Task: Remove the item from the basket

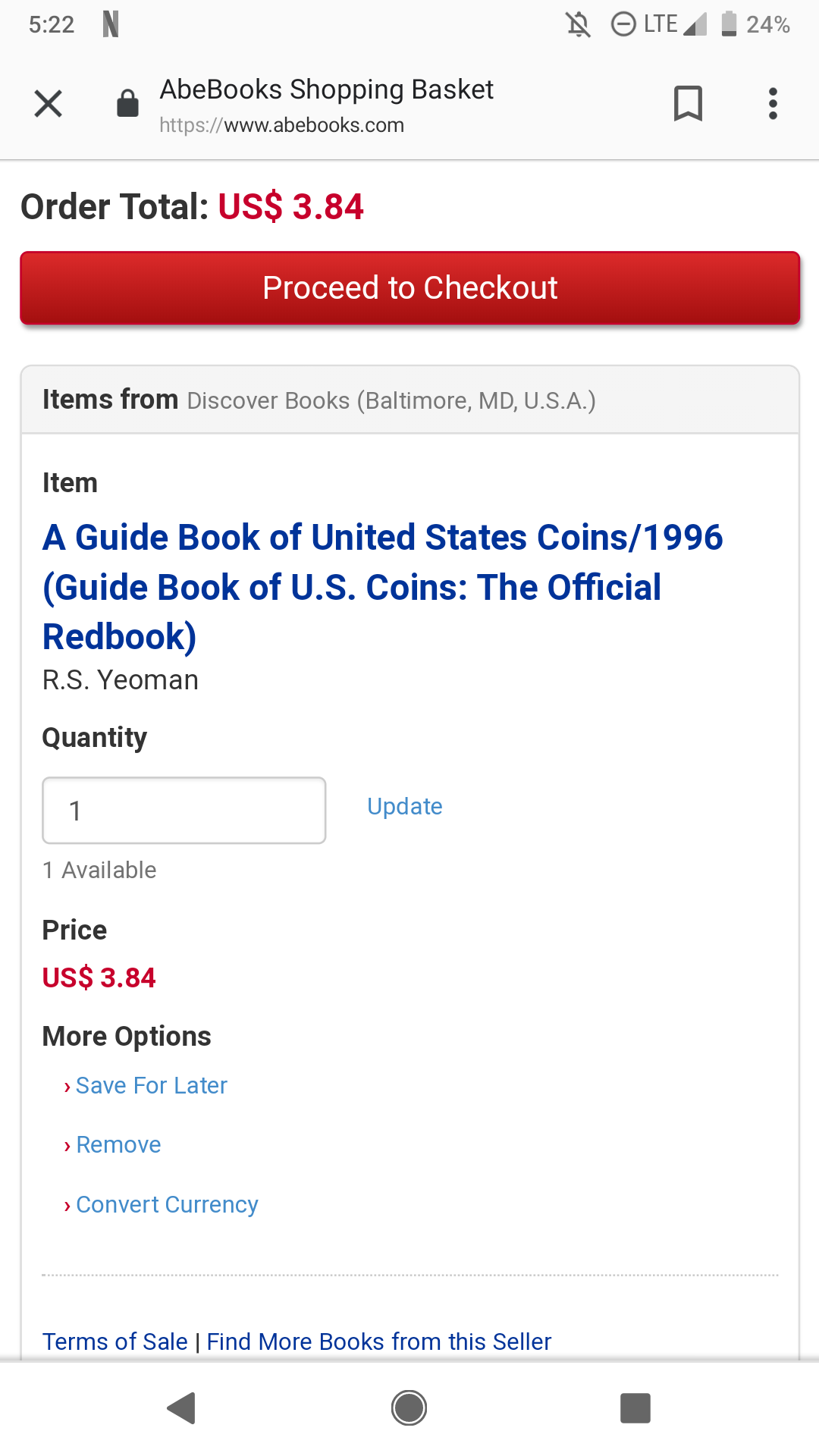Action: pos(118,1144)
